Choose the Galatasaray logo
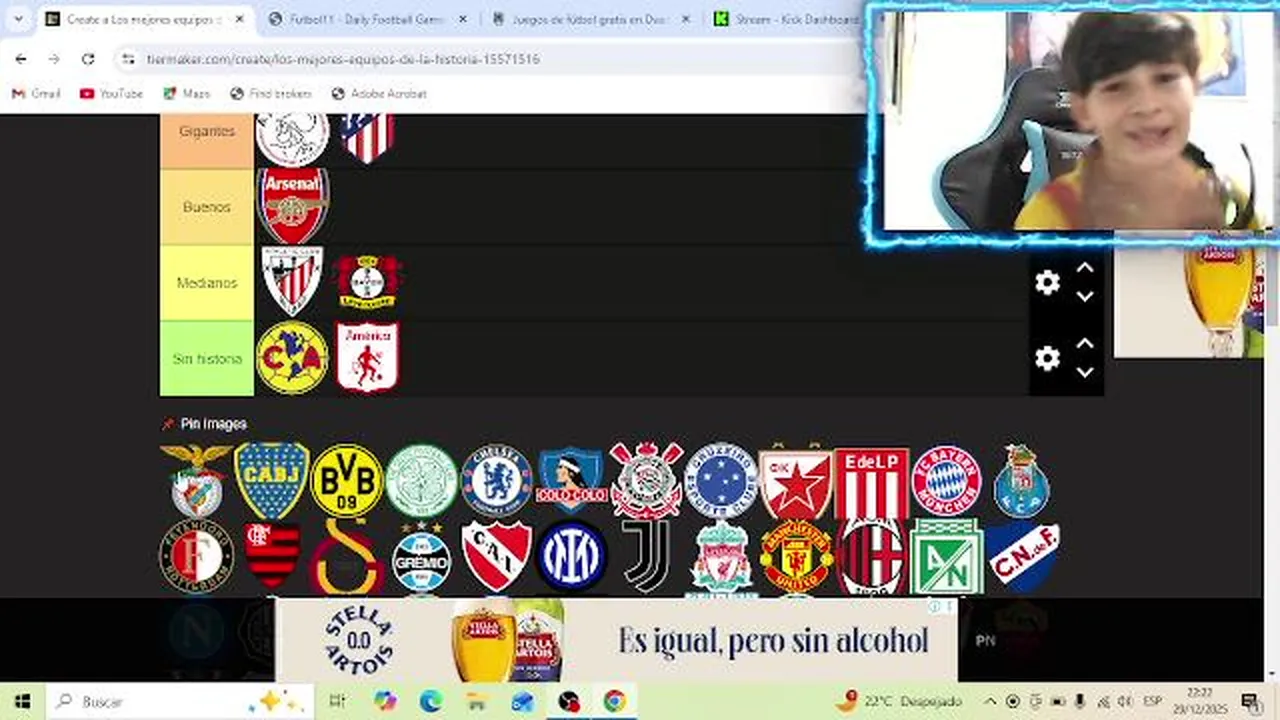The height and width of the screenshot is (720, 1280). click(x=346, y=557)
